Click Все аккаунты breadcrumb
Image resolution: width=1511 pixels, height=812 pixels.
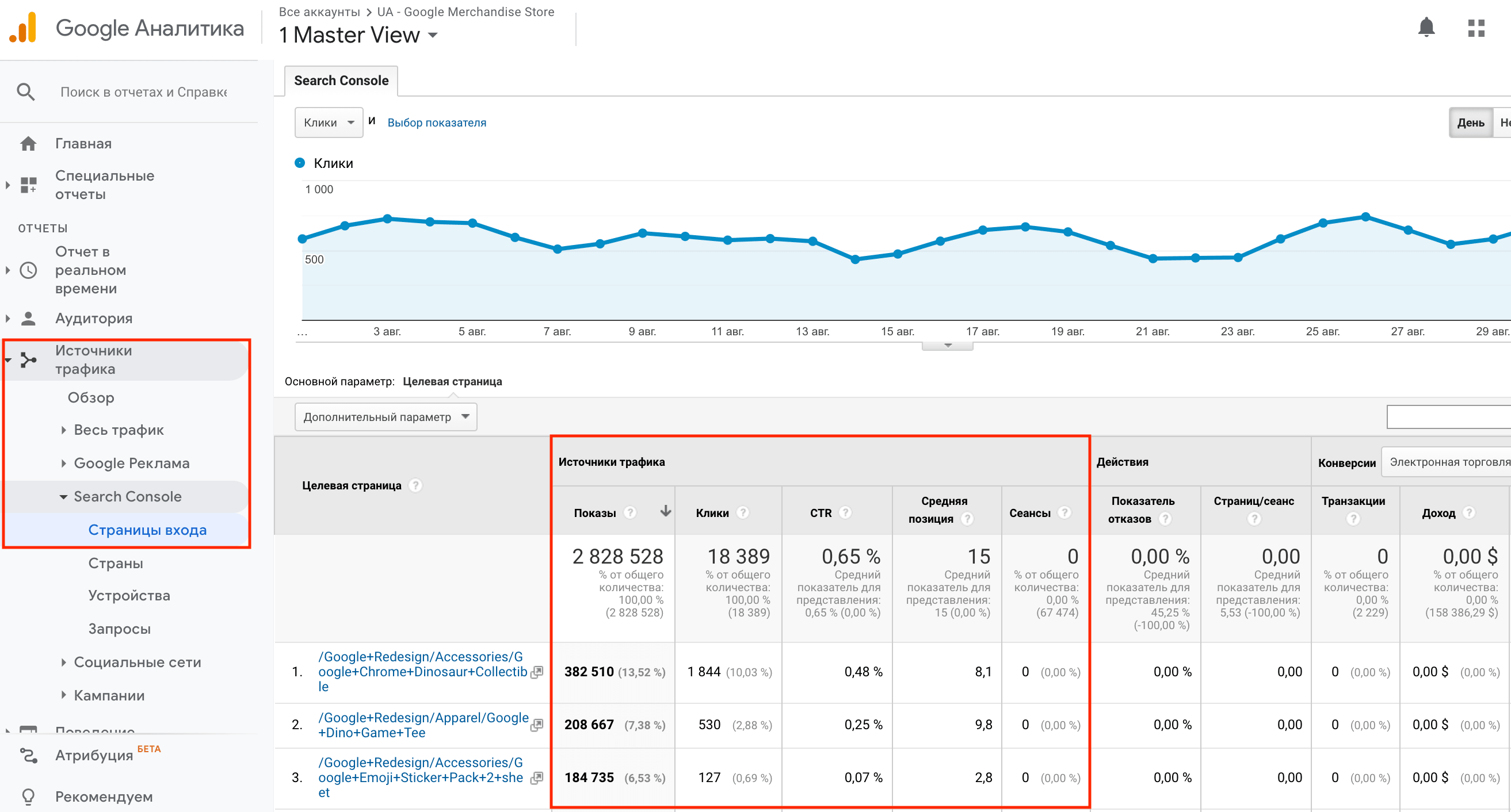[x=319, y=12]
